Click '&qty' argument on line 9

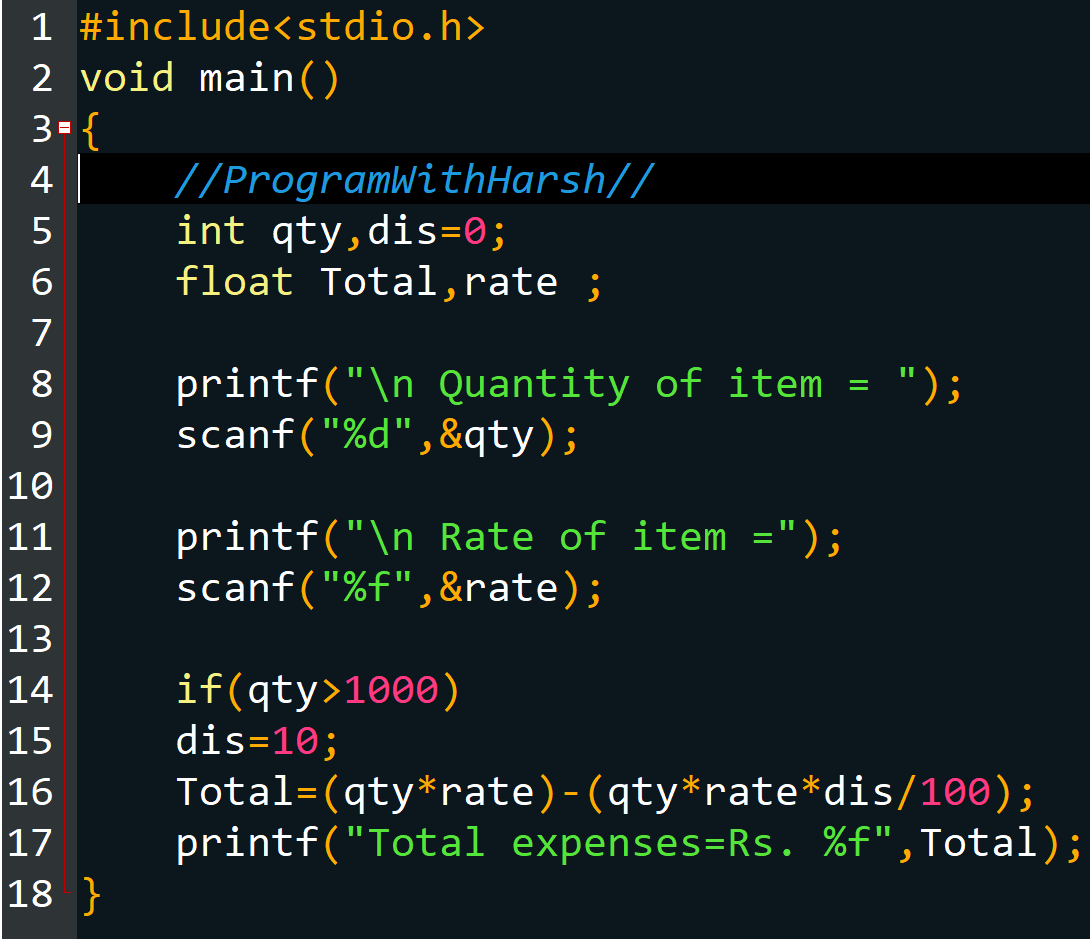[x=487, y=436]
